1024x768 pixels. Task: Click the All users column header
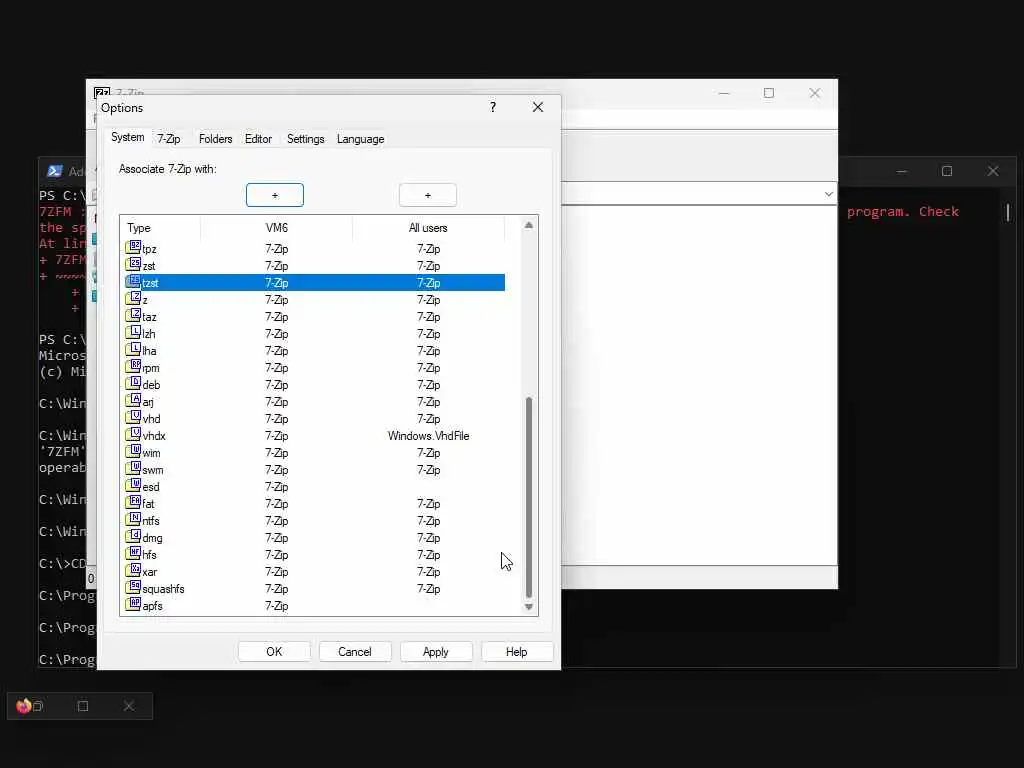point(428,228)
